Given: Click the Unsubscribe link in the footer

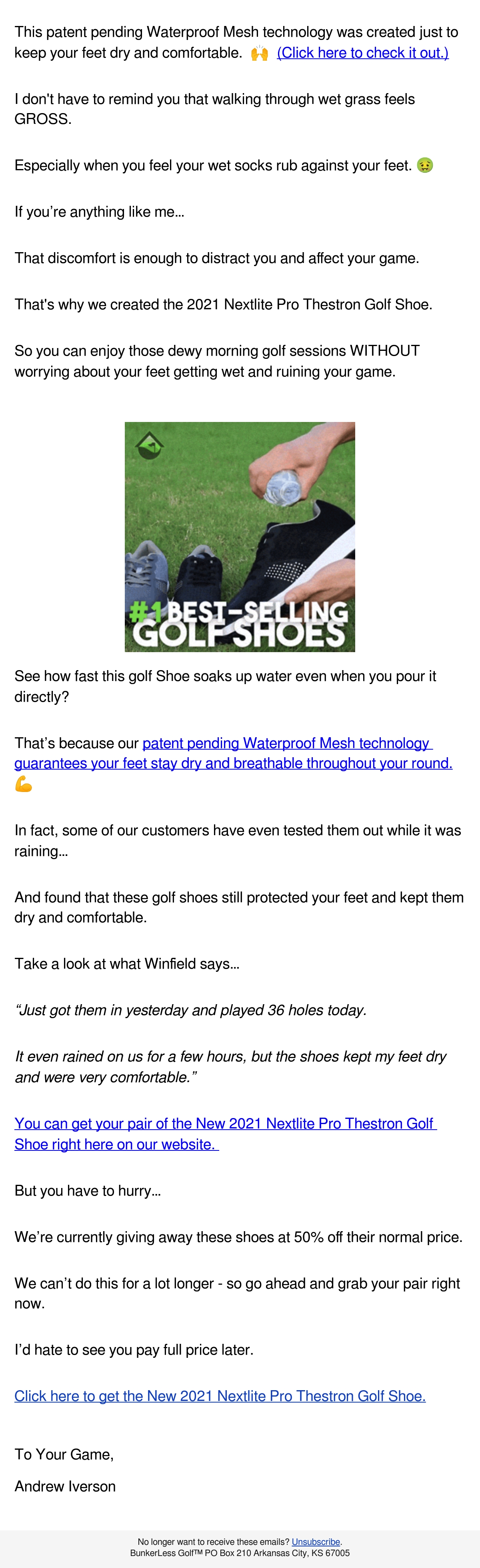Looking at the screenshot, I should pyautogui.click(x=316, y=1541).
